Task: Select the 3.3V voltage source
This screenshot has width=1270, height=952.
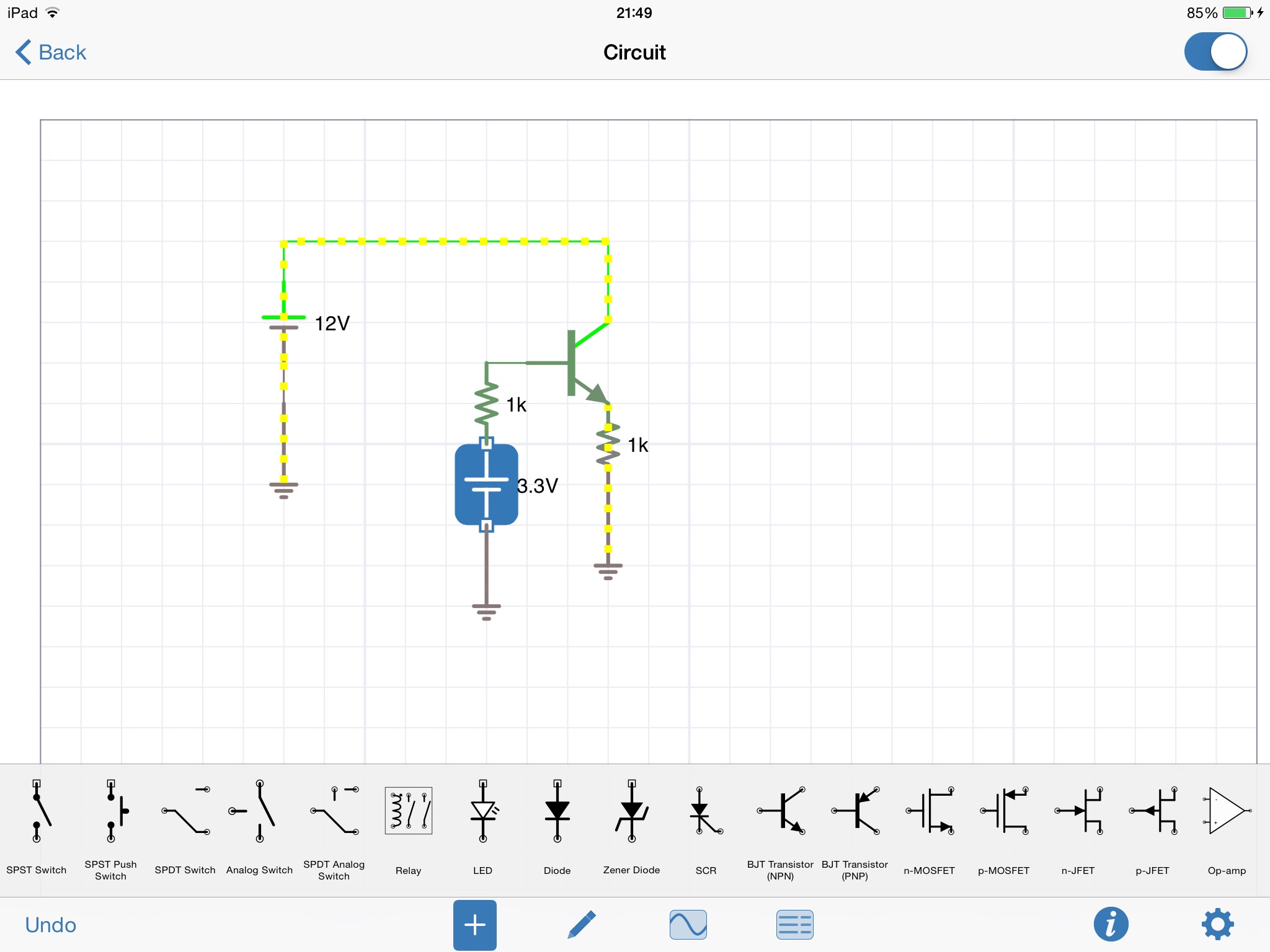Action: click(x=486, y=485)
